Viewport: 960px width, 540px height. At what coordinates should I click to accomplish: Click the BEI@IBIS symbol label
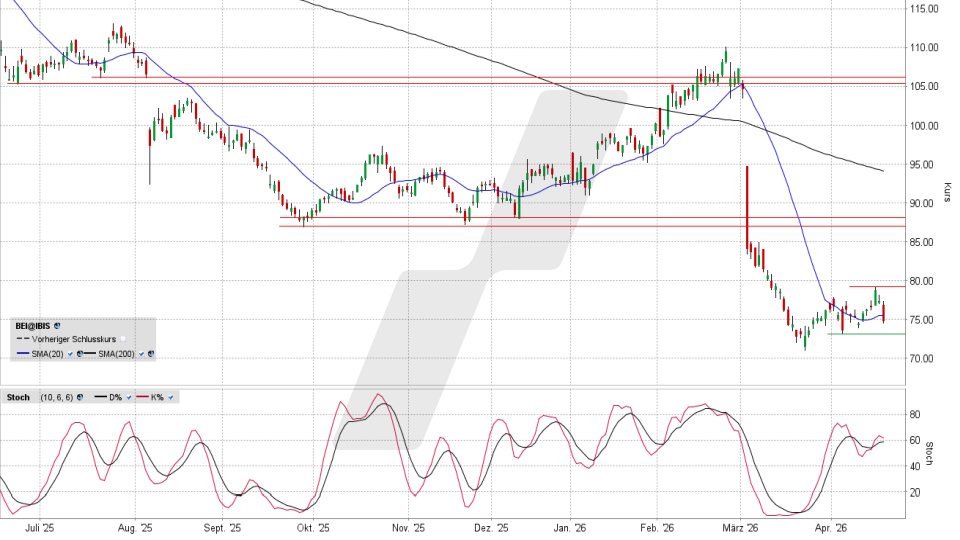point(30,326)
